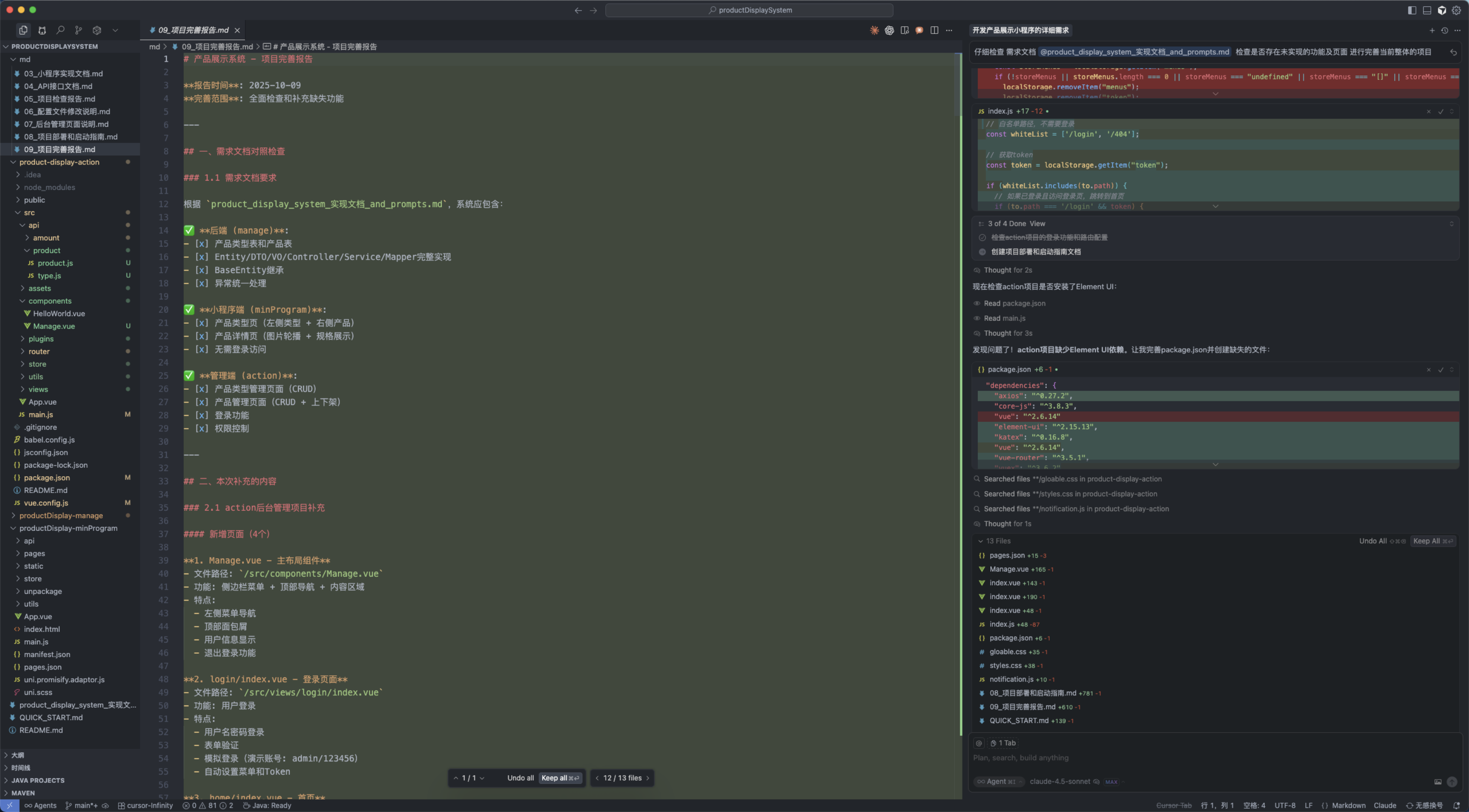Viewport: 1469px width, 812px height.
Task: Collapse the 13 Files list
Action: (980, 541)
